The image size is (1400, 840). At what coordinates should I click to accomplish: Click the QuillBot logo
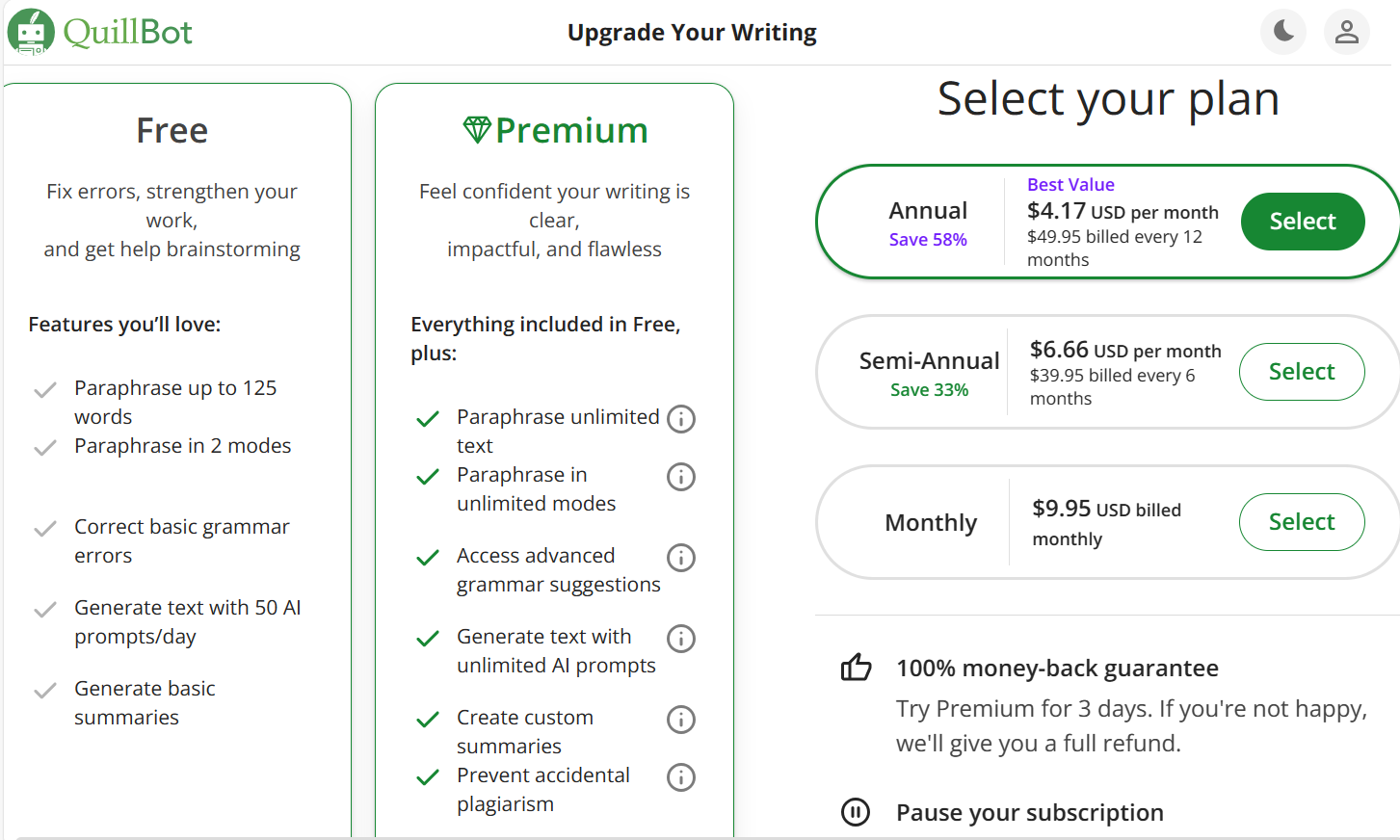(x=100, y=32)
